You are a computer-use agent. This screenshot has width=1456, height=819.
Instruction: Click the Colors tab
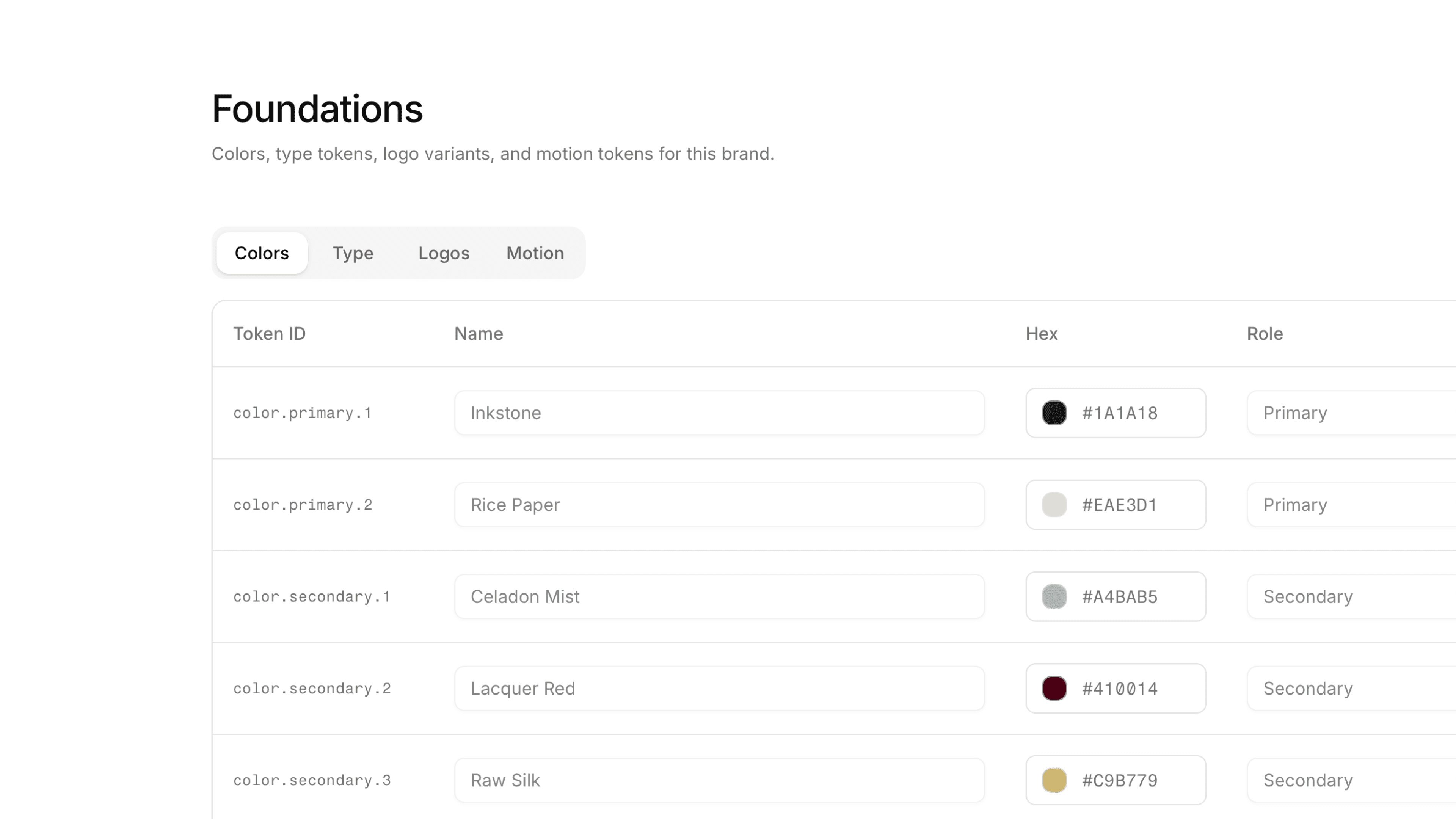click(x=262, y=253)
